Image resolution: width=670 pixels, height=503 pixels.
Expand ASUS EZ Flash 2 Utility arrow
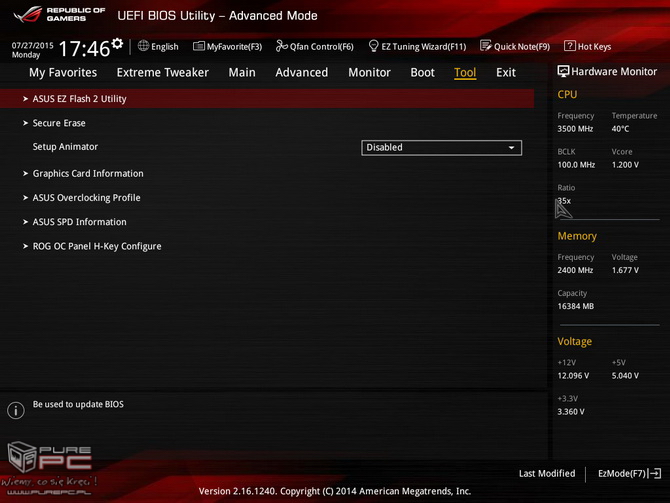point(25,99)
